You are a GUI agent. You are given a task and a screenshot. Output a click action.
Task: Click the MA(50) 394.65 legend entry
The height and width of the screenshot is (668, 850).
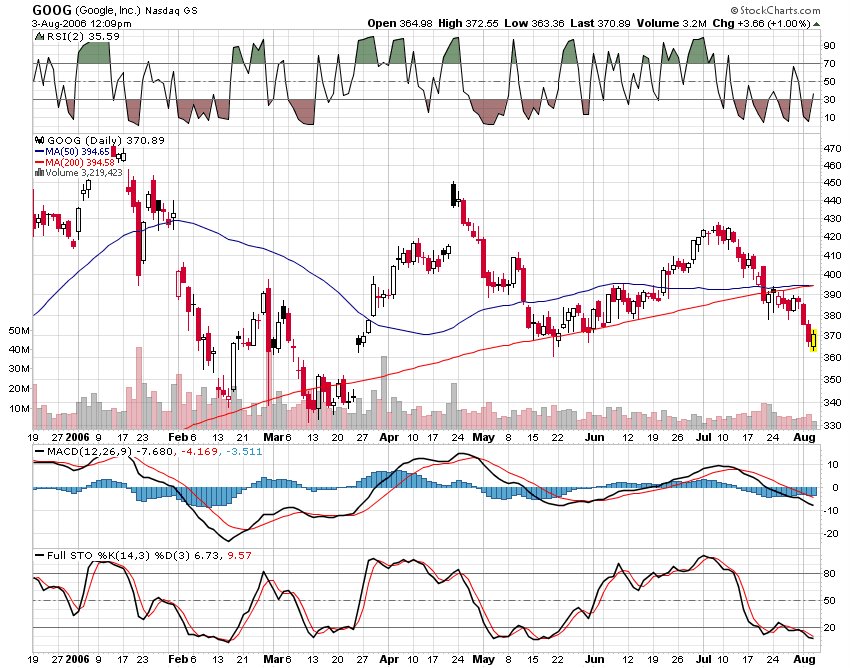(x=78, y=152)
